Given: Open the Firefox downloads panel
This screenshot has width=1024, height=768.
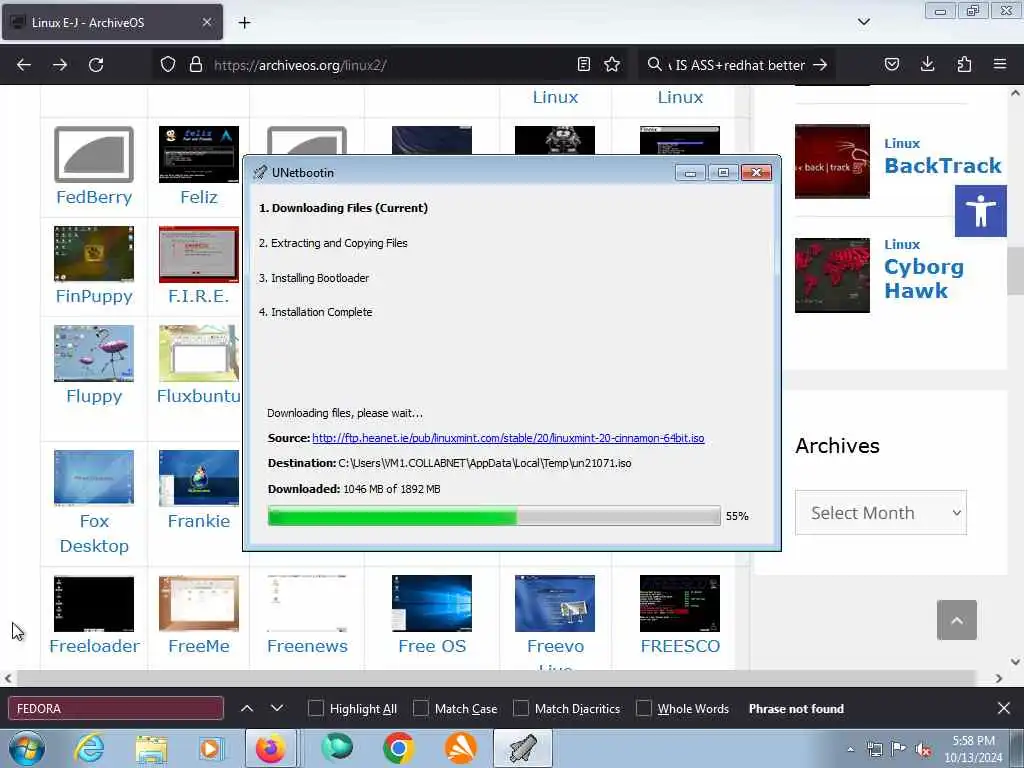Looking at the screenshot, I should tap(927, 65).
